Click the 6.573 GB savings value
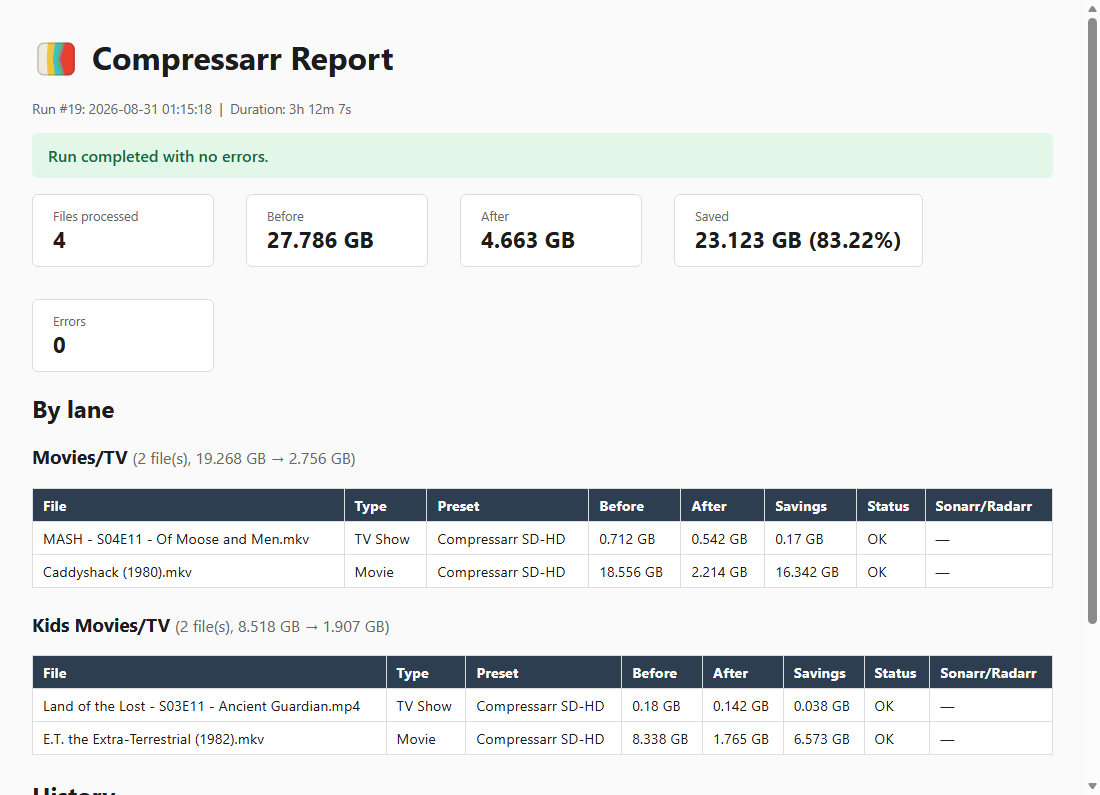The image size is (1100, 795). click(x=821, y=739)
